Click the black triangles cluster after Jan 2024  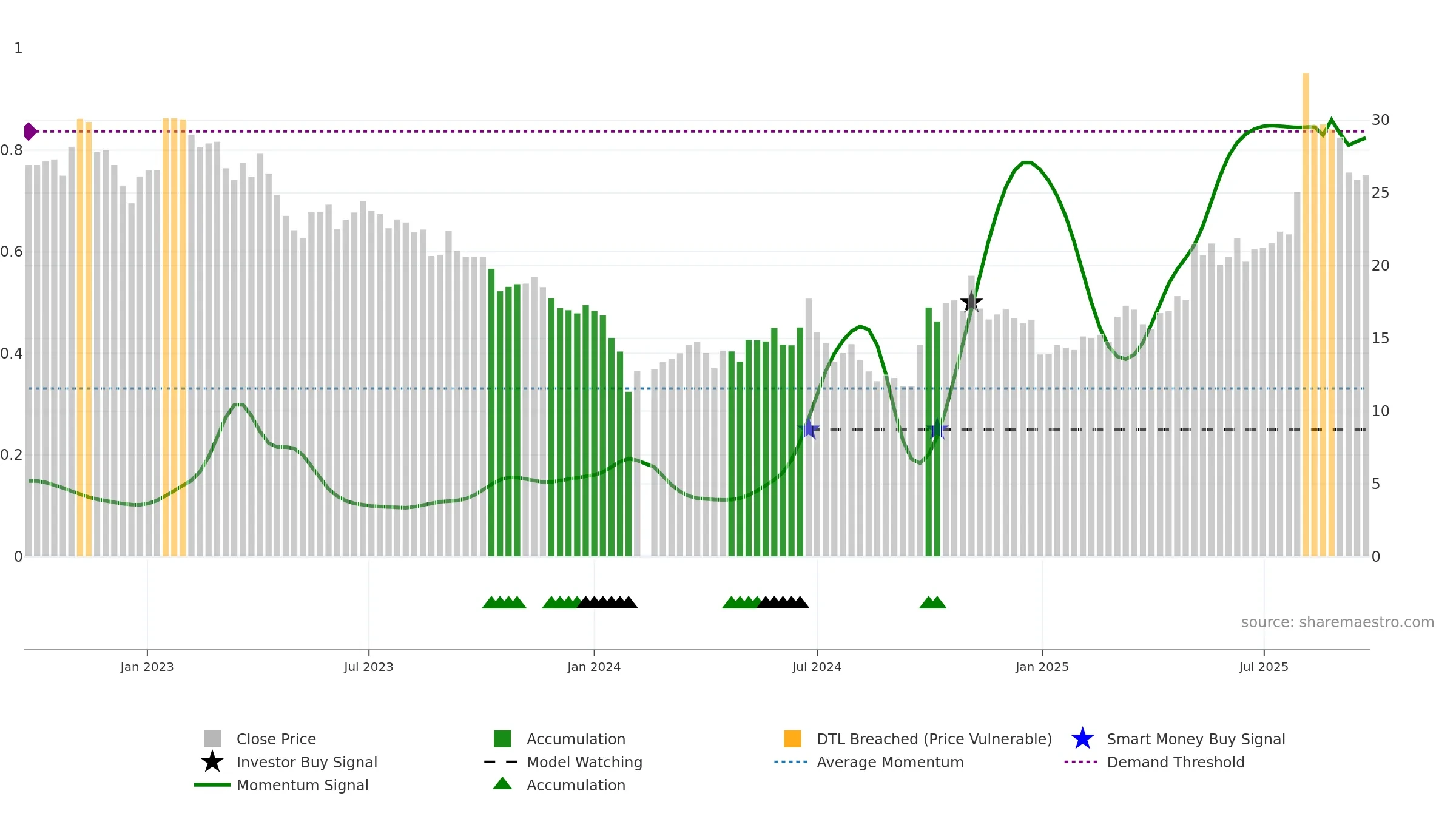[x=607, y=602]
